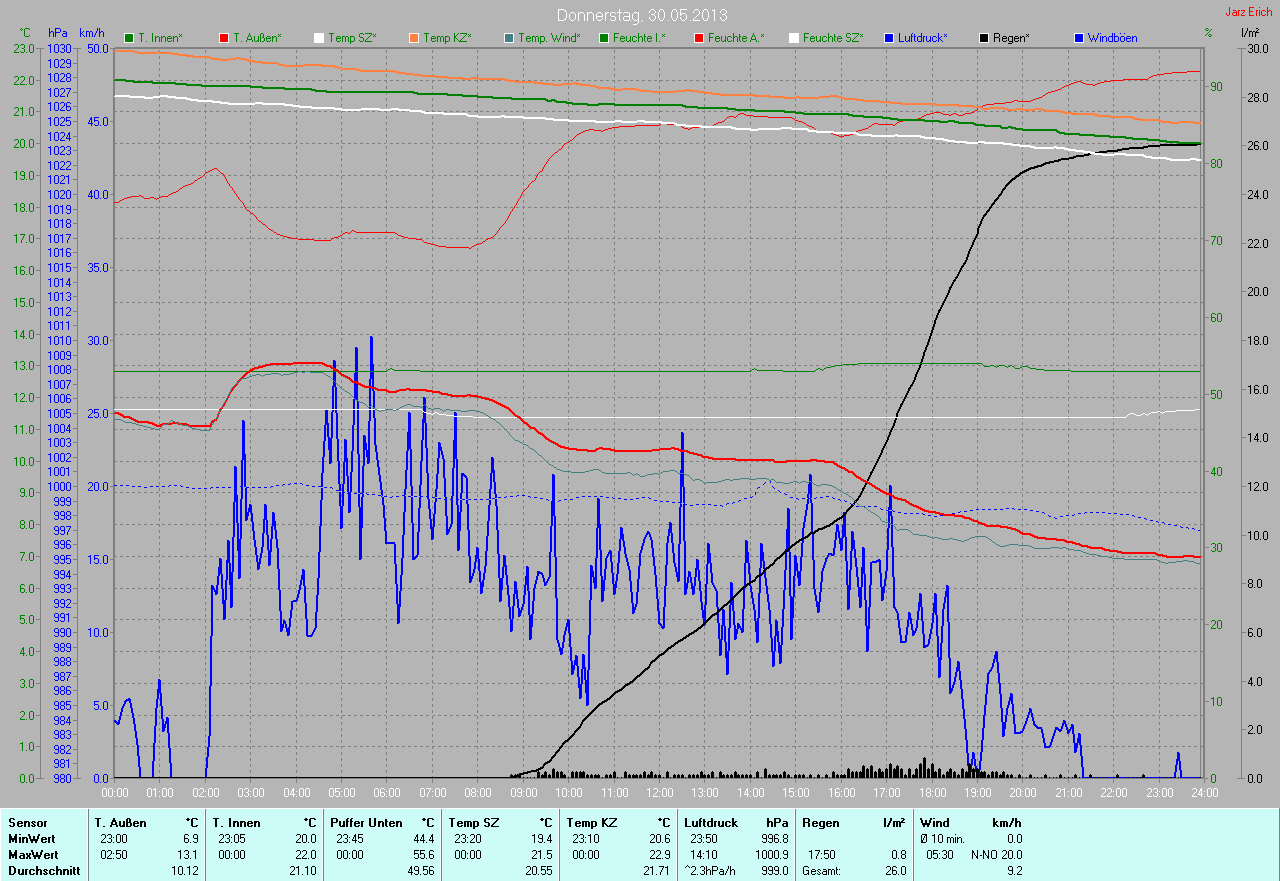This screenshot has width=1280, height=881.
Task: Click the blue Luftdruck legend square
Action: point(889,38)
